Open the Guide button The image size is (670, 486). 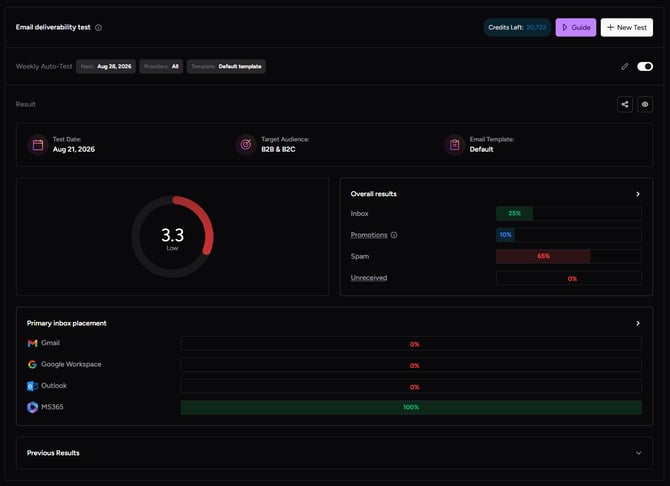point(576,27)
